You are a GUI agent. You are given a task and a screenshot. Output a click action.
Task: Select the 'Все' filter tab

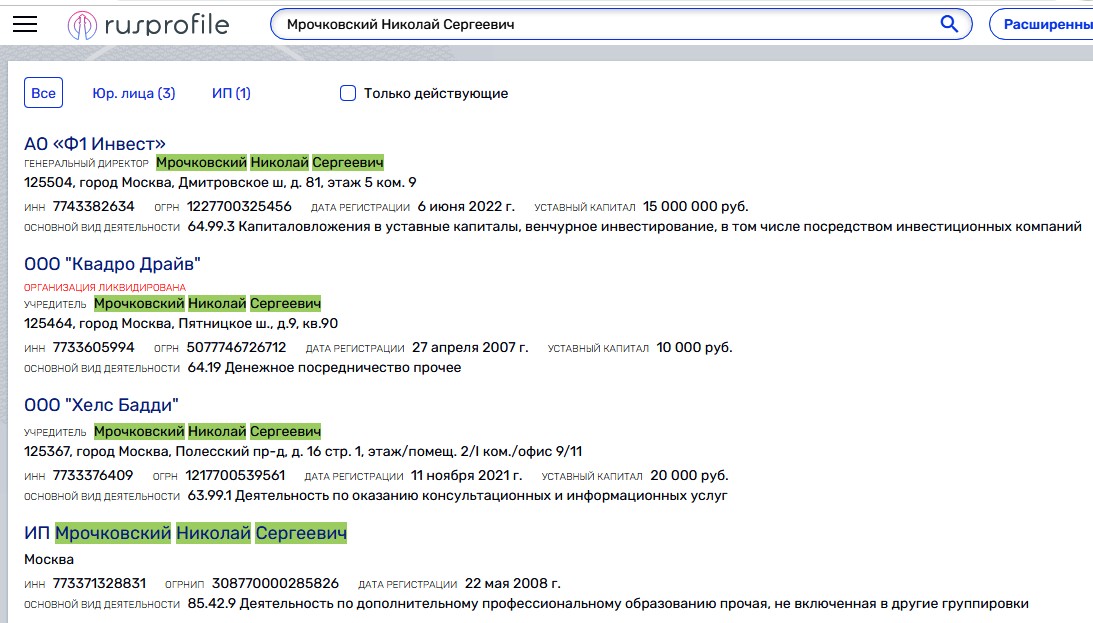43,93
